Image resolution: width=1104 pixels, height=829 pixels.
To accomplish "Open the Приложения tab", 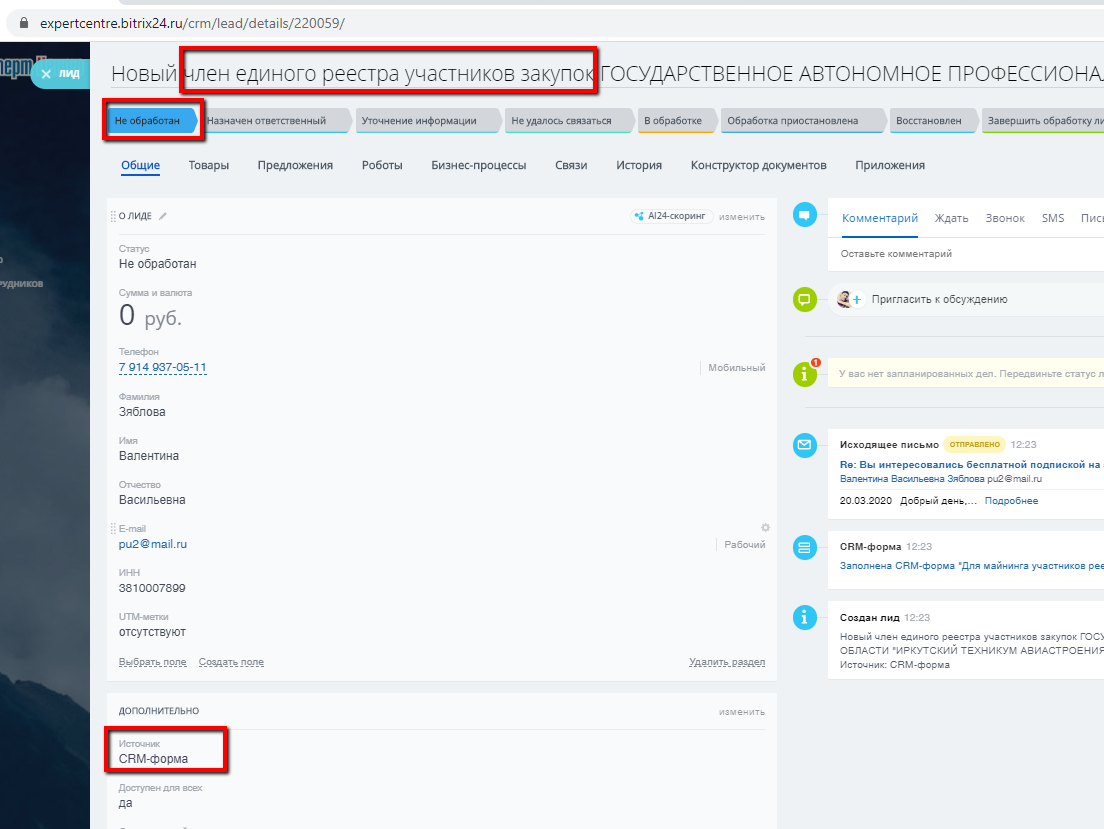I will click(x=890, y=166).
